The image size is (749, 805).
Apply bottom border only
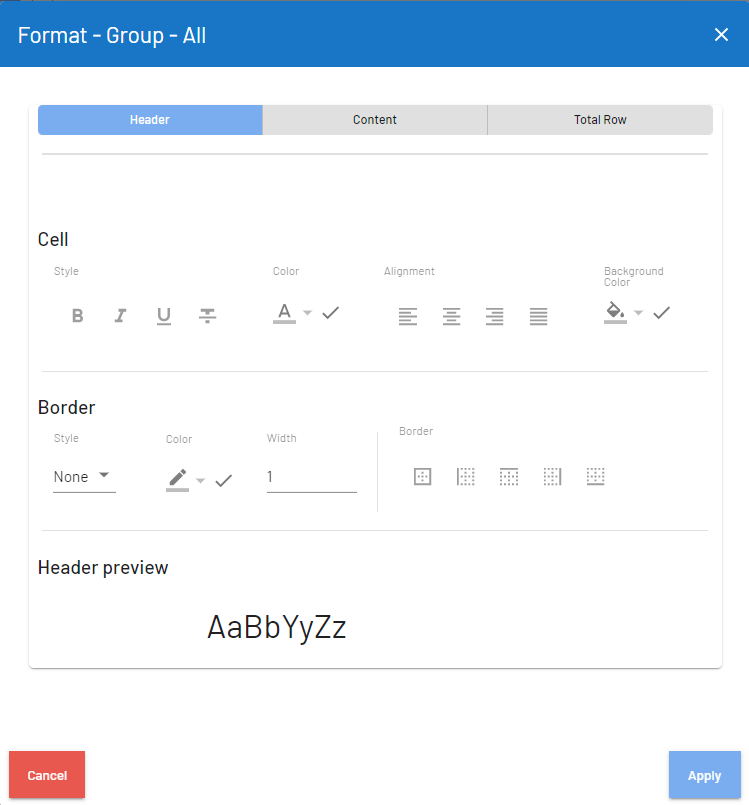(596, 477)
